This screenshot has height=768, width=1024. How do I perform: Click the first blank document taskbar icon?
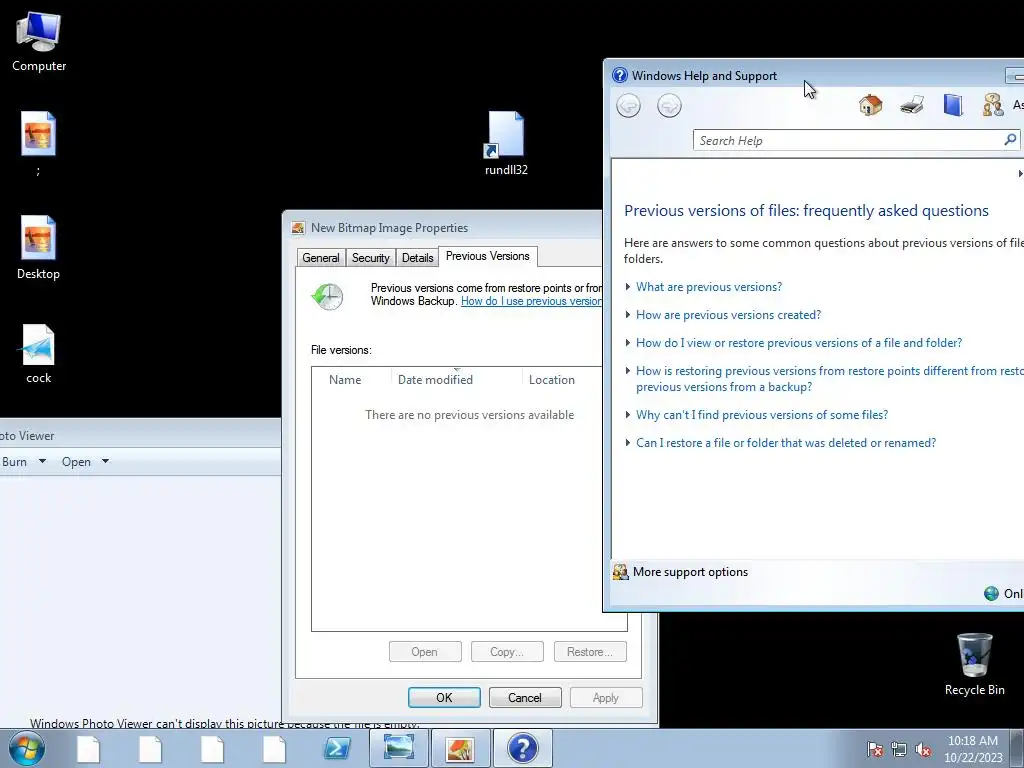click(88, 749)
